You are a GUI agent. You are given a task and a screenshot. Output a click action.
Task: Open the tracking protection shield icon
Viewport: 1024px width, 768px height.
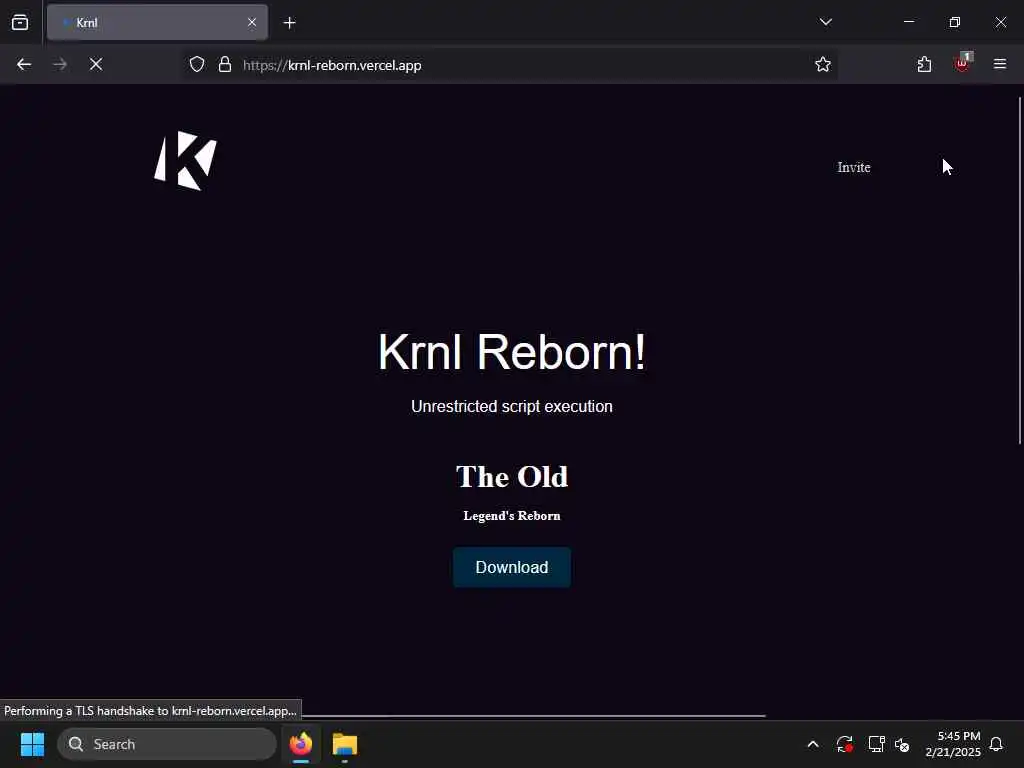tap(197, 65)
